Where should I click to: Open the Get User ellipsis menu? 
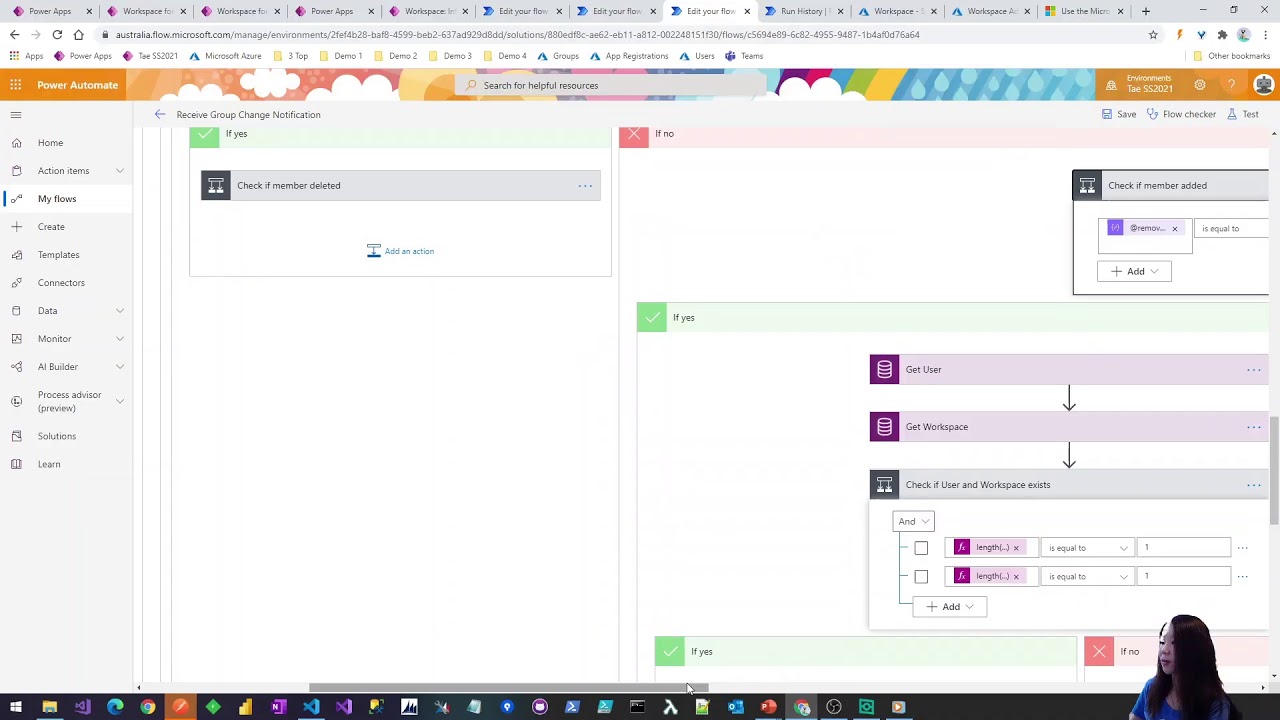coord(1253,370)
